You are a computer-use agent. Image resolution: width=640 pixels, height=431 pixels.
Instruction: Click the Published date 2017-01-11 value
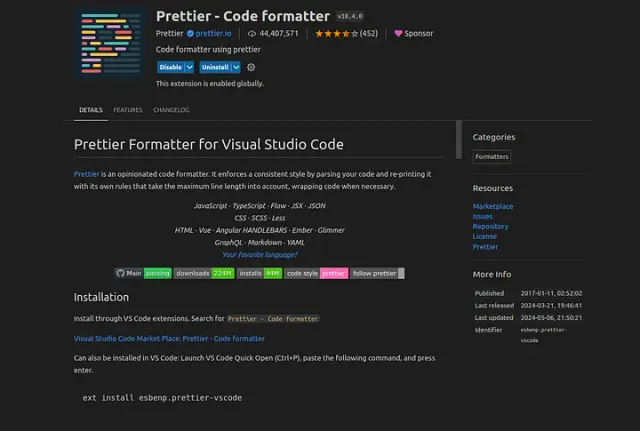click(x=551, y=293)
